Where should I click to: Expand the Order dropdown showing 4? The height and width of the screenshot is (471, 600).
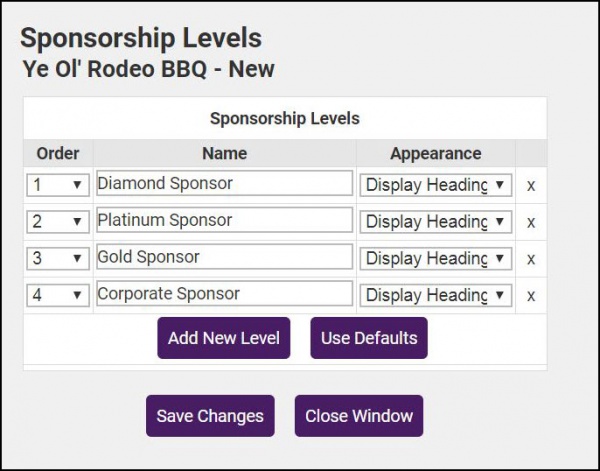click(58, 295)
